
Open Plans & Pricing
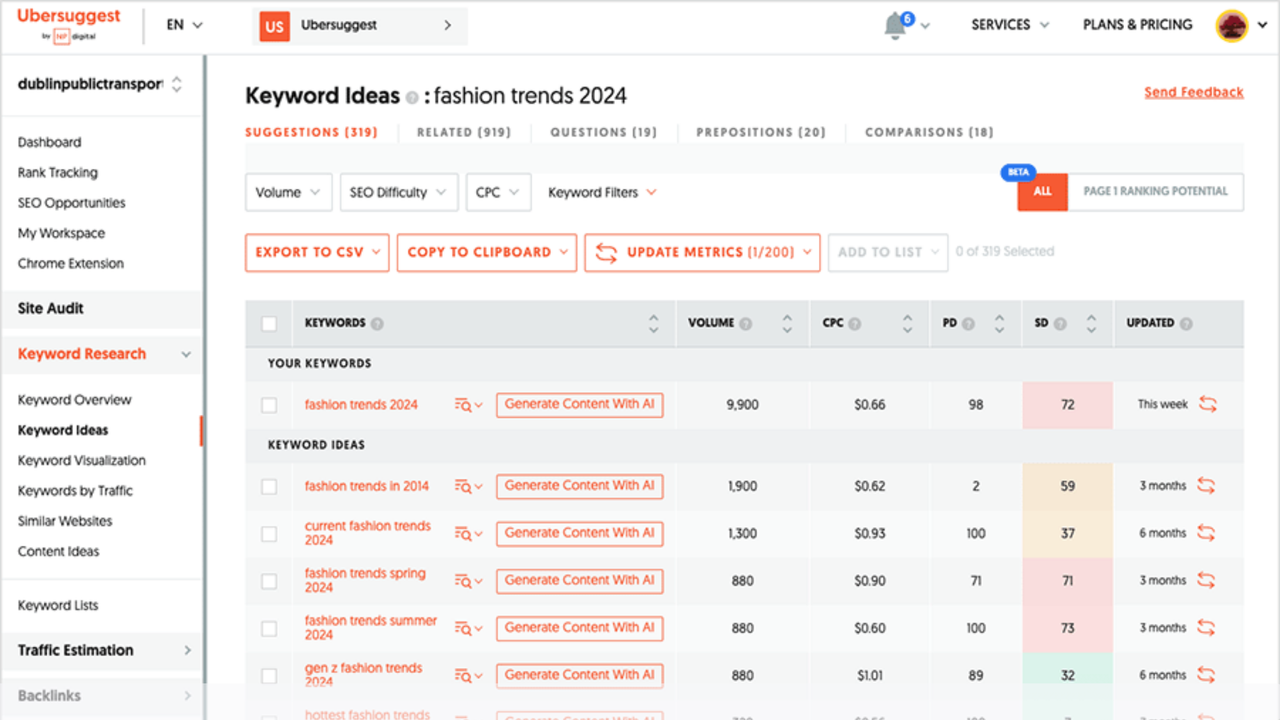[1138, 25]
